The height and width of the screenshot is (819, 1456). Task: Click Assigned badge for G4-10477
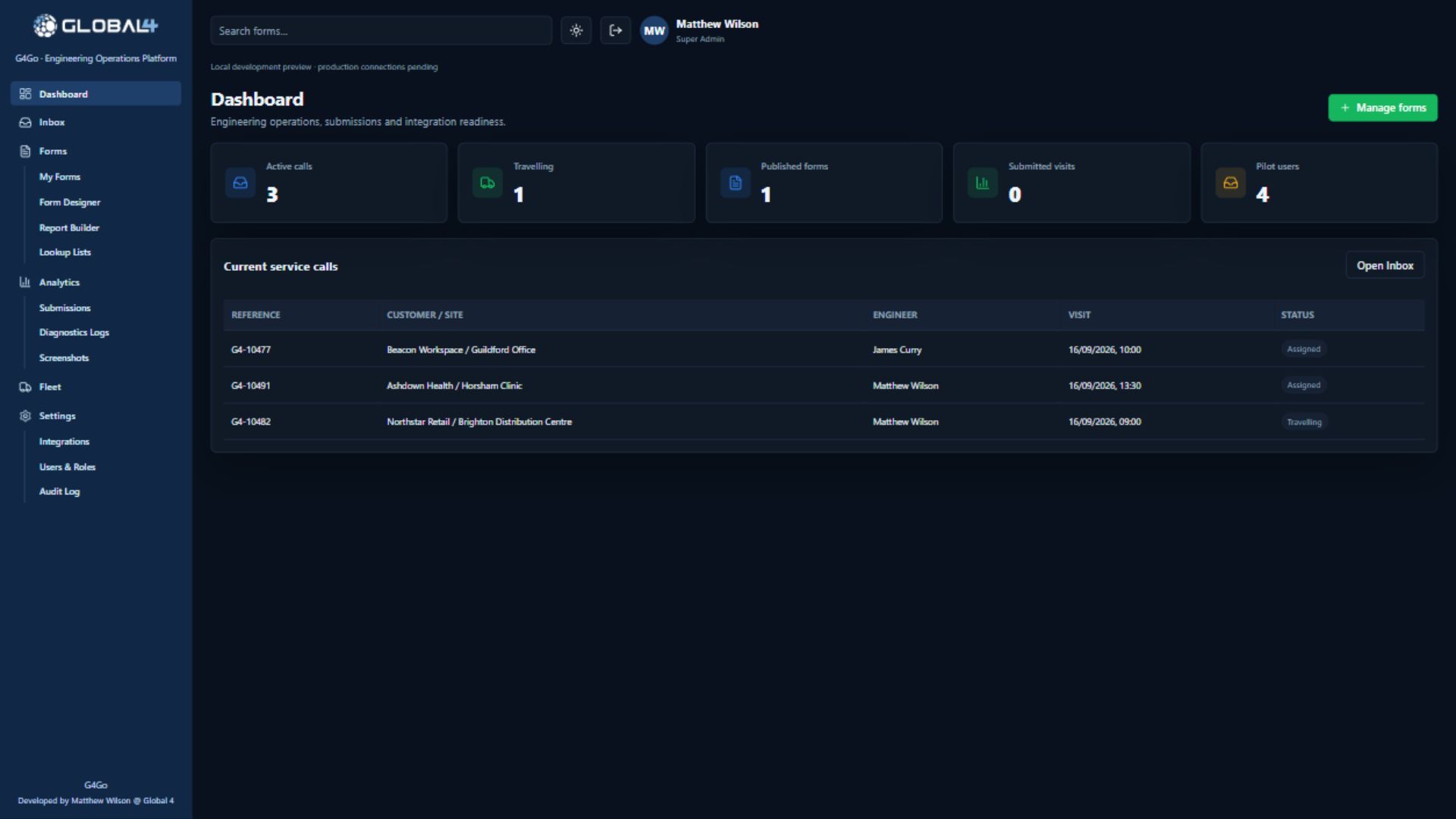pos(1304,350)
